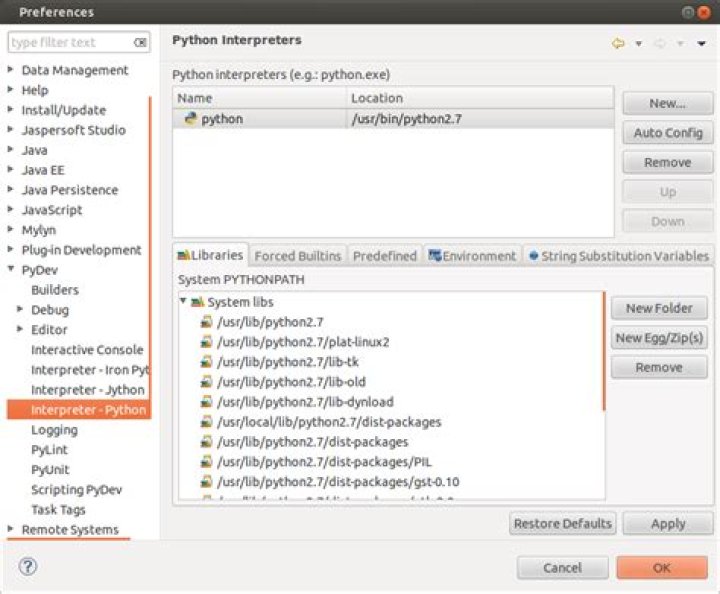Click Remove button beside PYTHONPATH list
Image resolution: width=720 pixels, height=594 pixels.
(x=659, y=367)
